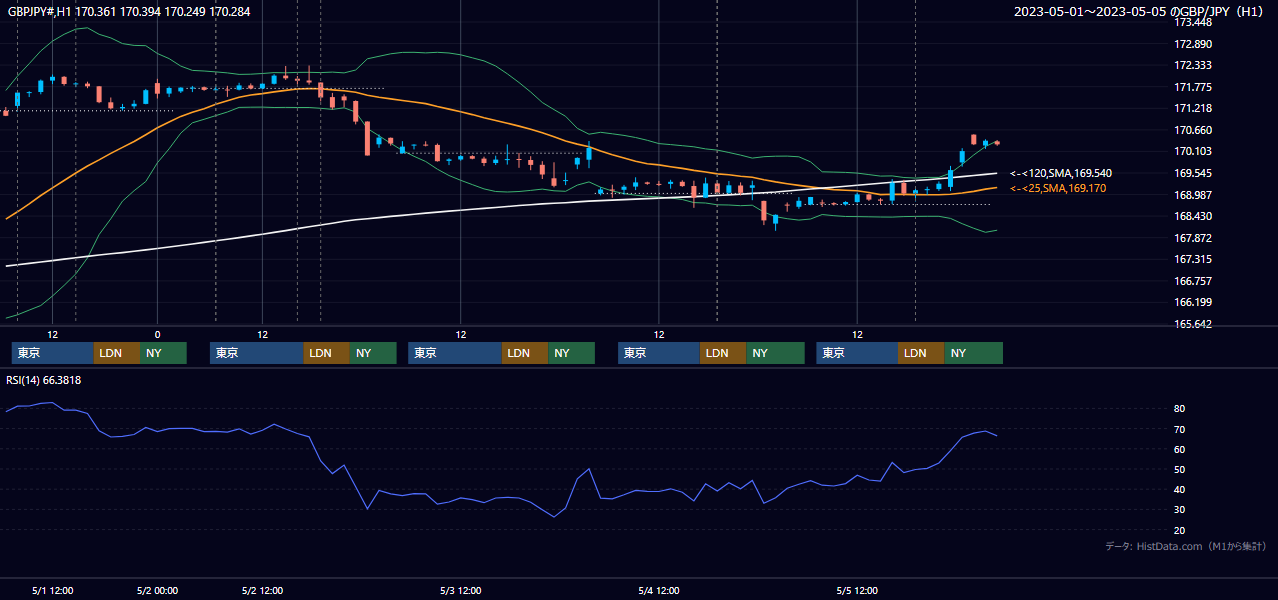Click the leftmost NY session box
1278x600 pixels.
click(x=163, y=353)
